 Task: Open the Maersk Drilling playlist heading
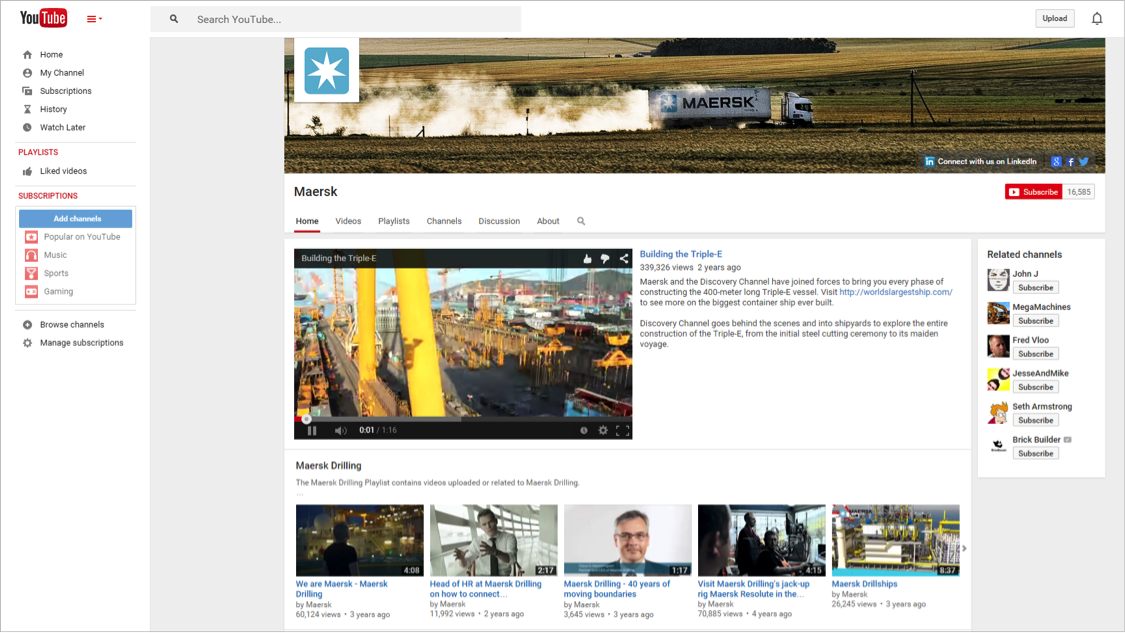[329, 466]
